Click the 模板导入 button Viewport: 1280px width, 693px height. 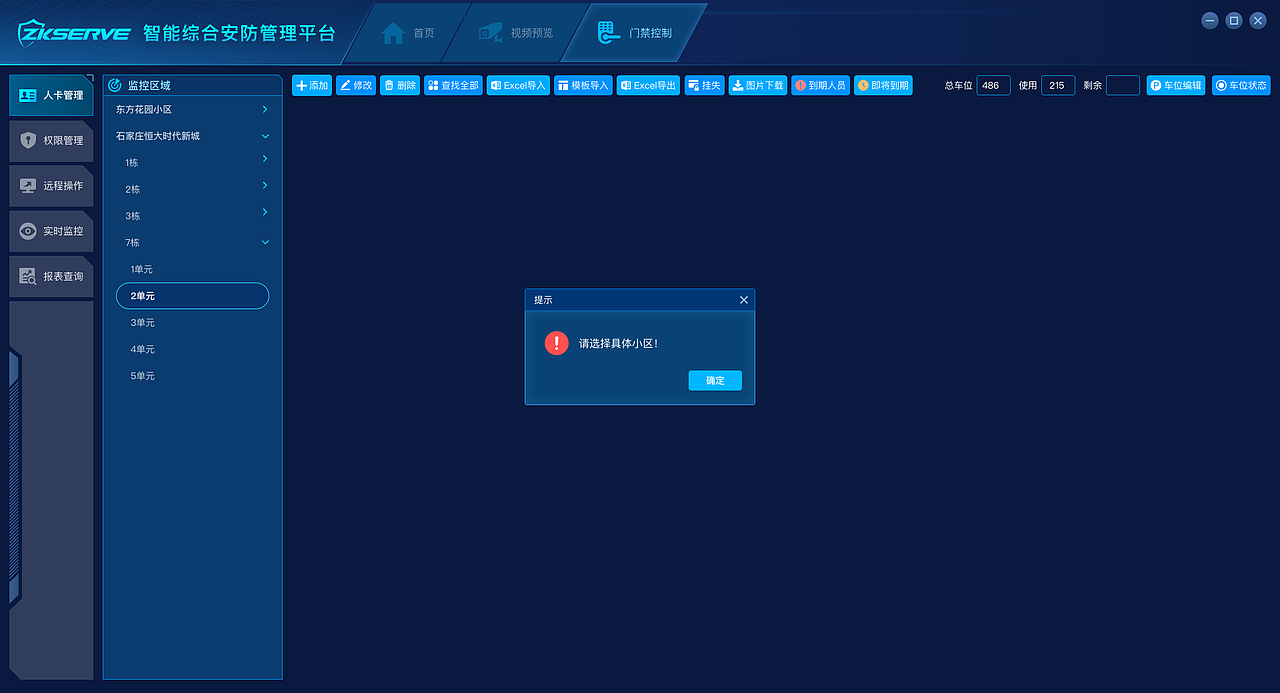point(583,86)
